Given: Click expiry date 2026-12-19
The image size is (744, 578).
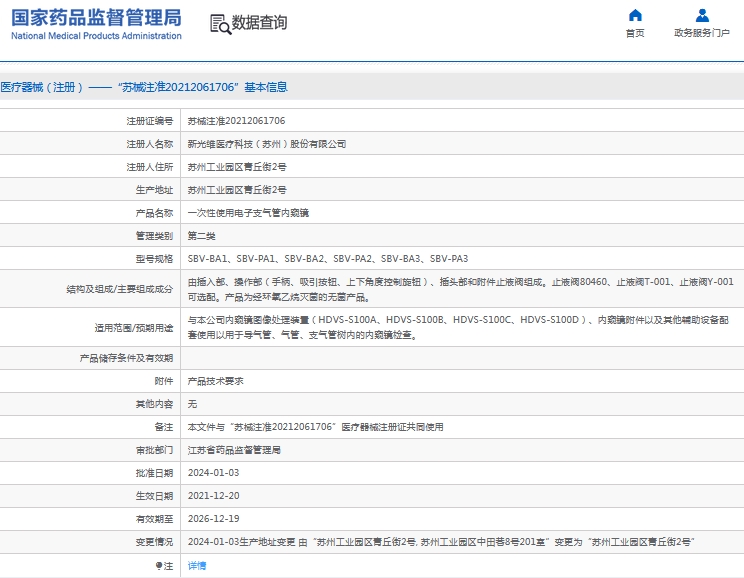Looking at the screenshot, I should coord(214,519).
